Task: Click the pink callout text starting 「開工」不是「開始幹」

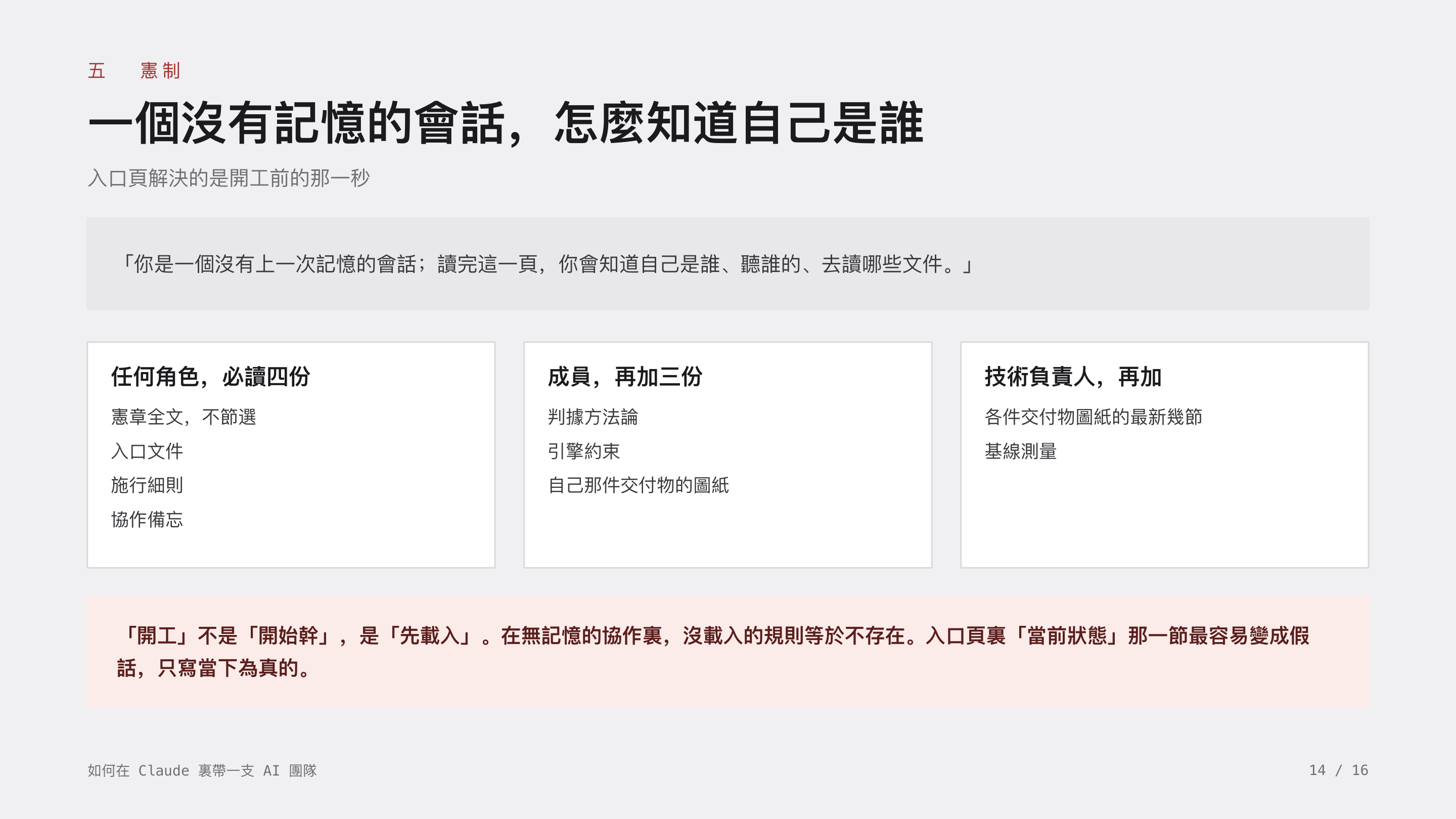Action: 713,652
